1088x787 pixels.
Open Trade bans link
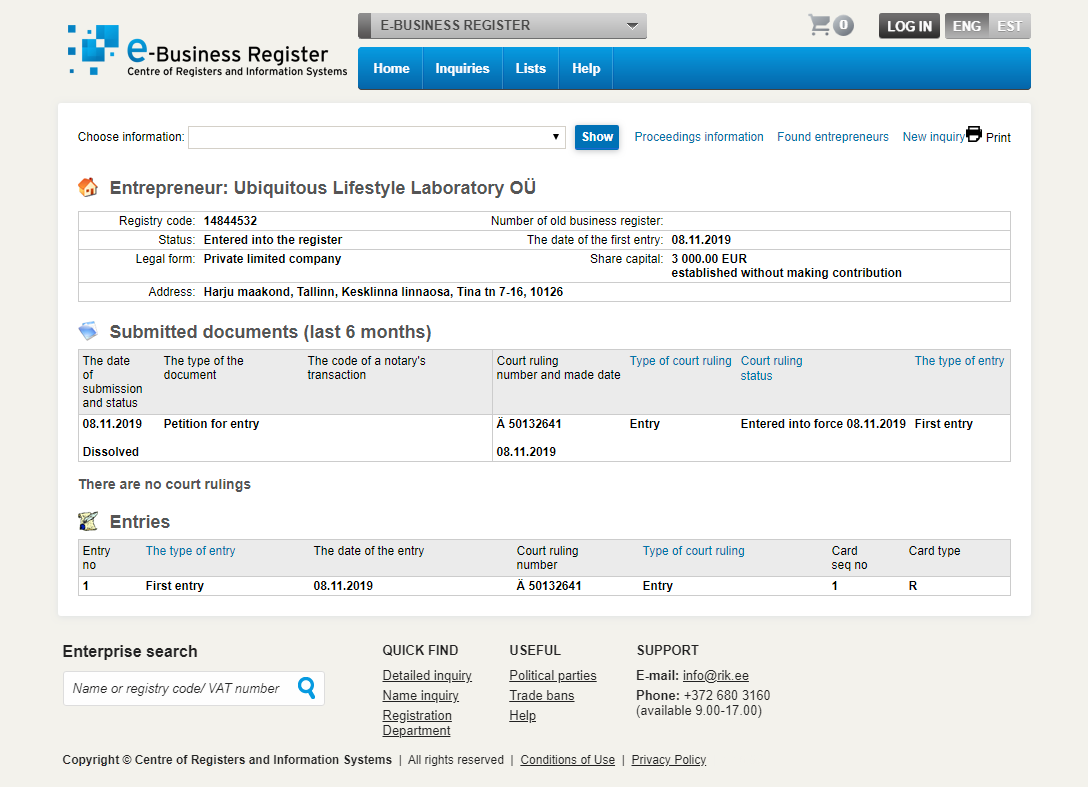tap(542, 695)
